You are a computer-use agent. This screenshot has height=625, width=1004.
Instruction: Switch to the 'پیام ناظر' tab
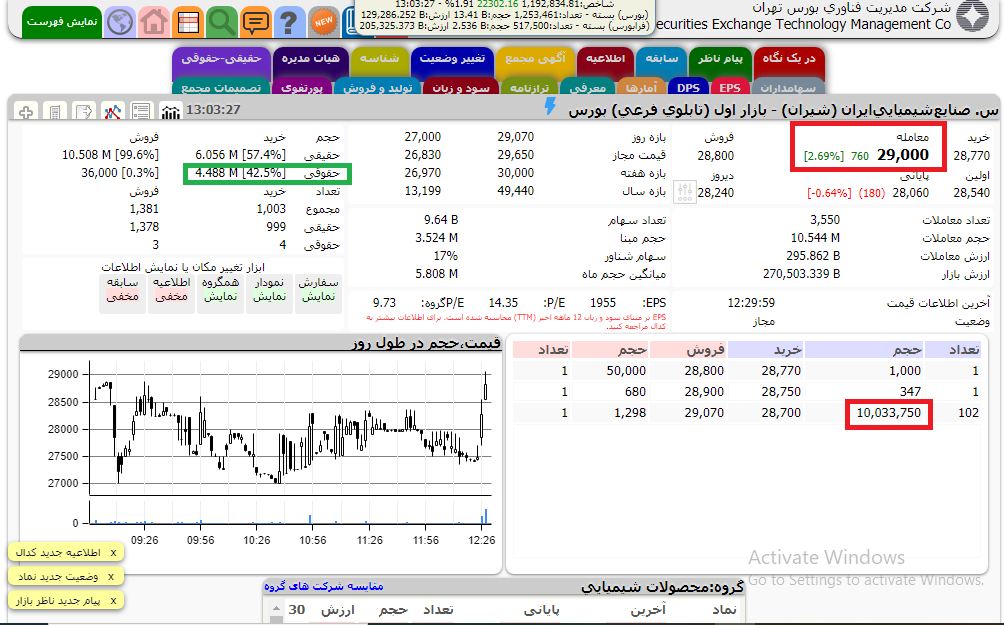click(x=720, y=59)
